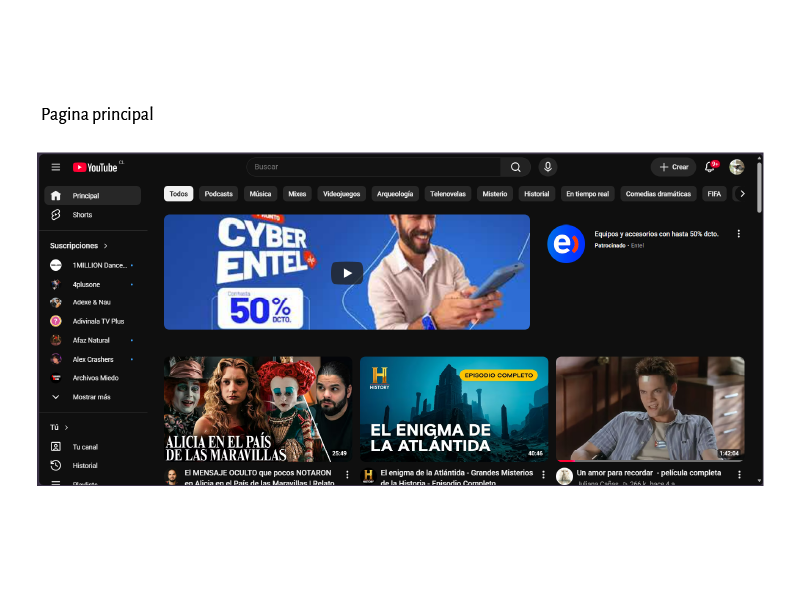
Task: Click the YouTube logo
Action: coord(95,167)
